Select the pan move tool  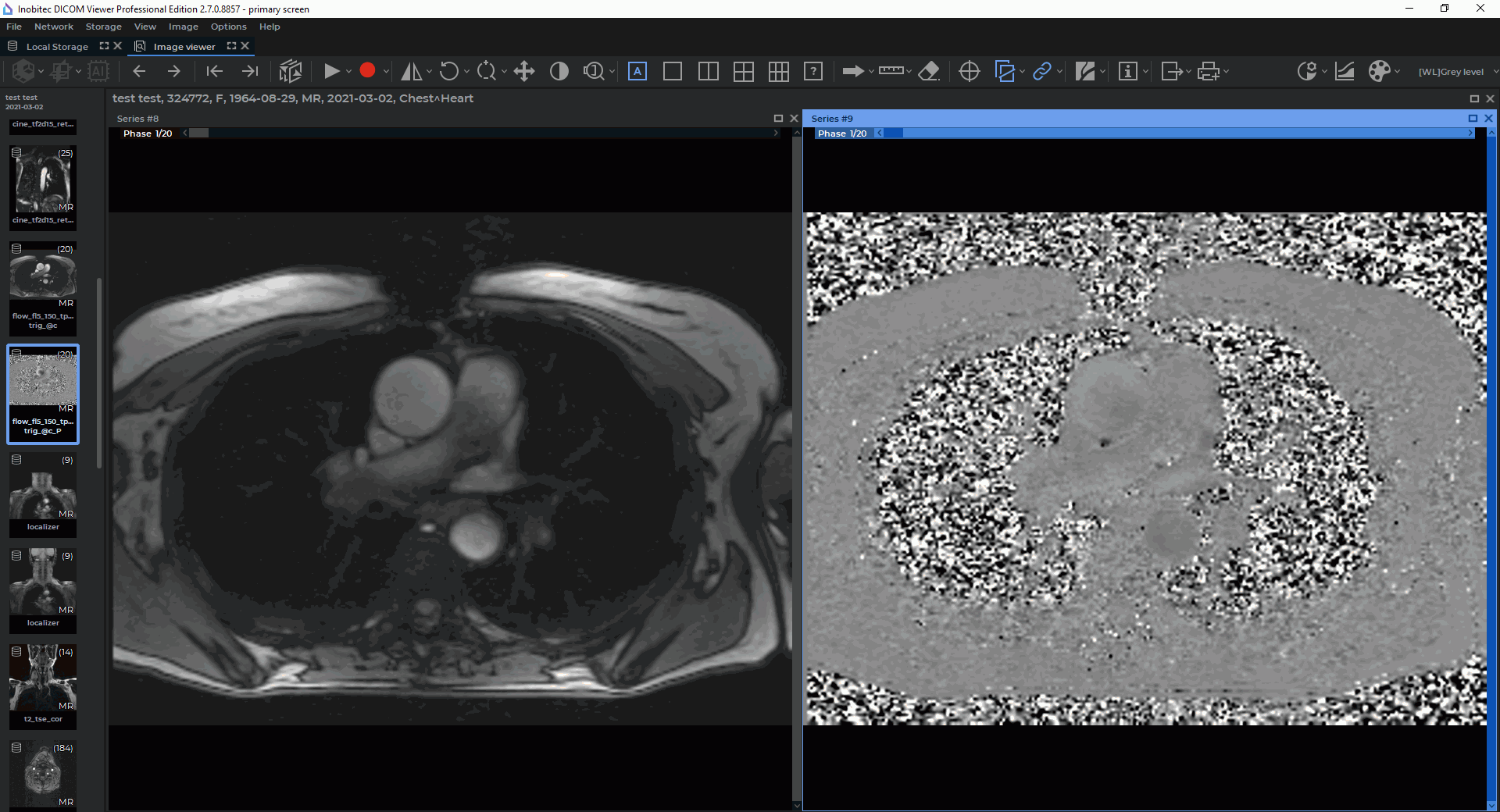523,71
